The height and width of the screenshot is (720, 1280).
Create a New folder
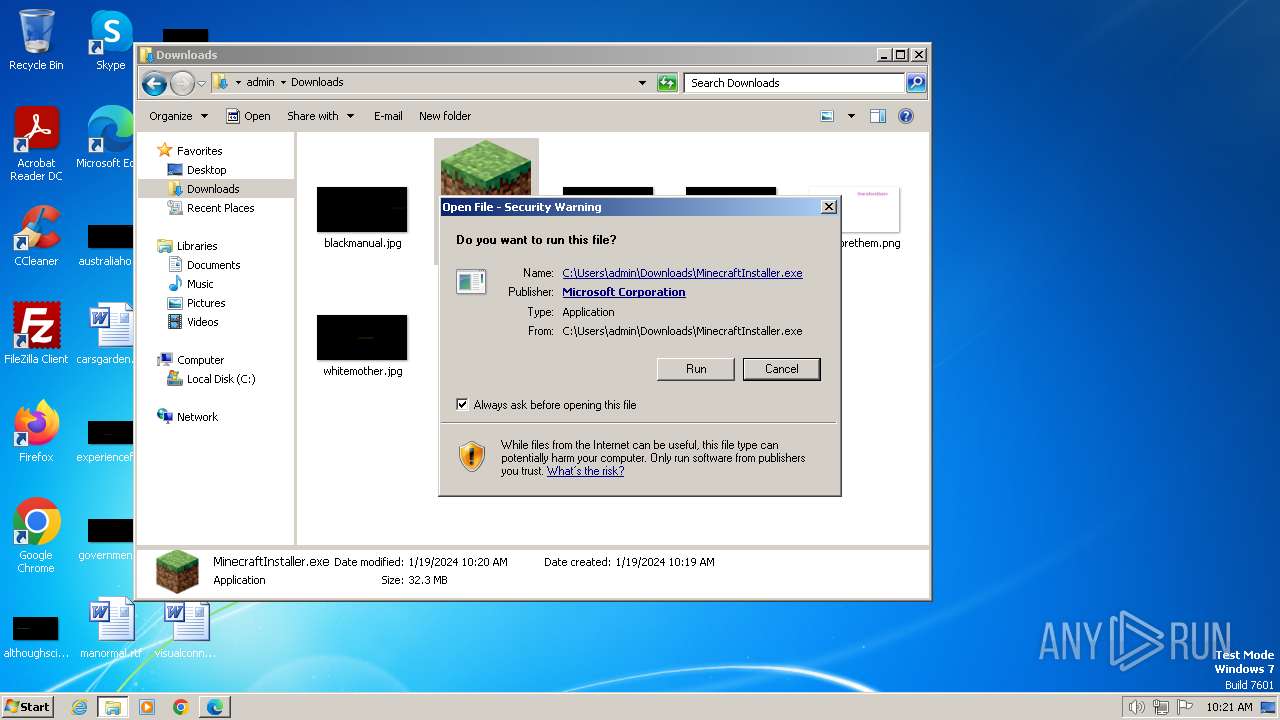[445, 116]
